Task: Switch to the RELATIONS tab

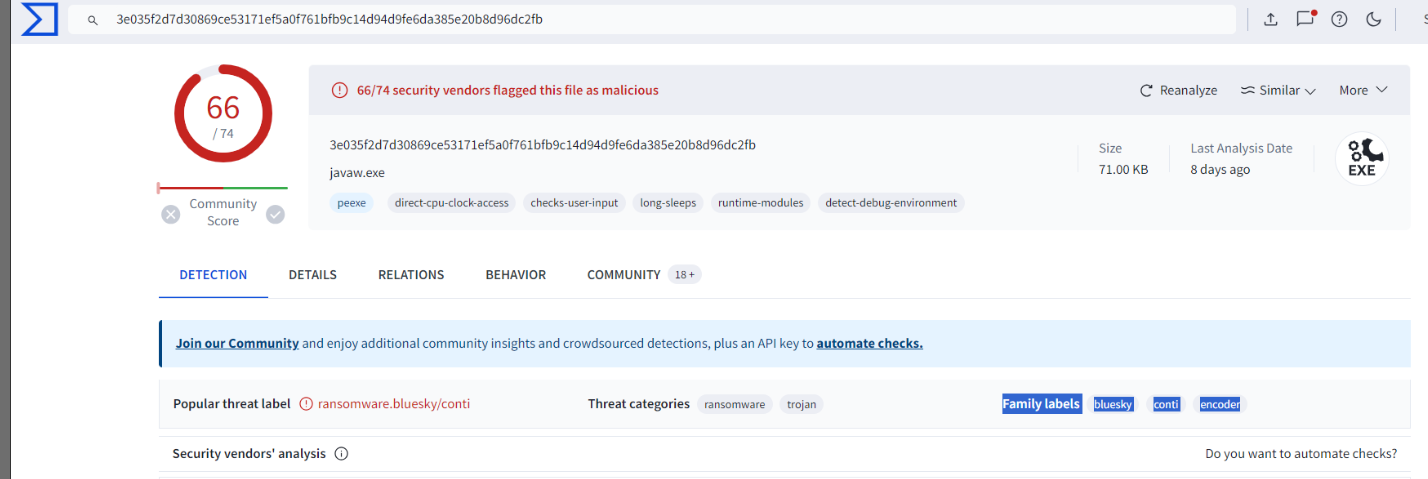Action: click(411, 274)
